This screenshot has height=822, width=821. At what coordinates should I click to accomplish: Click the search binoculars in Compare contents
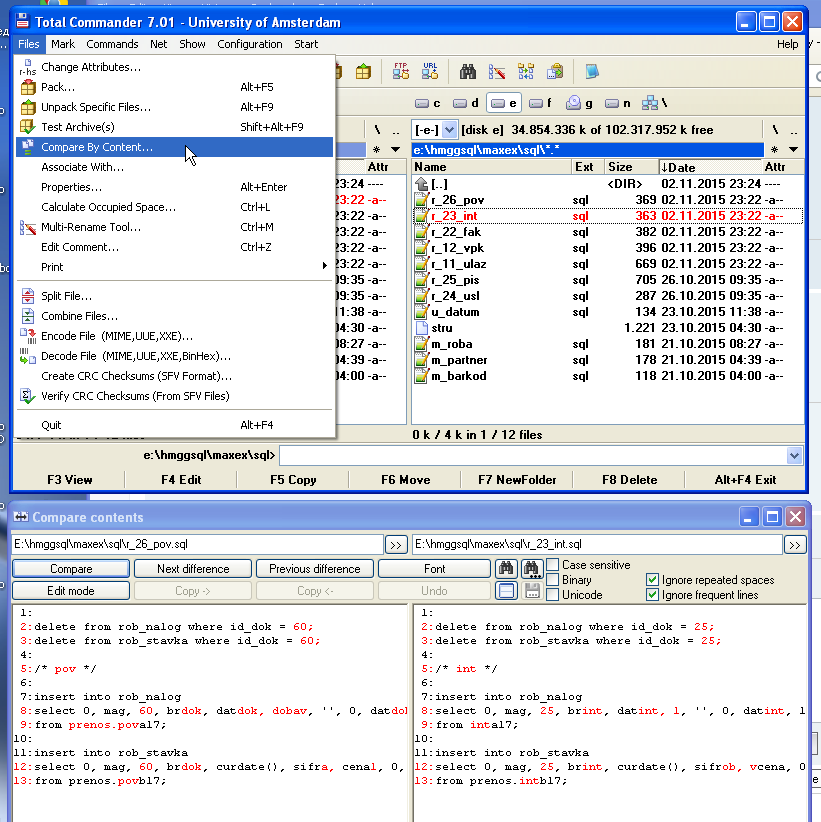(x=506, y=568)
